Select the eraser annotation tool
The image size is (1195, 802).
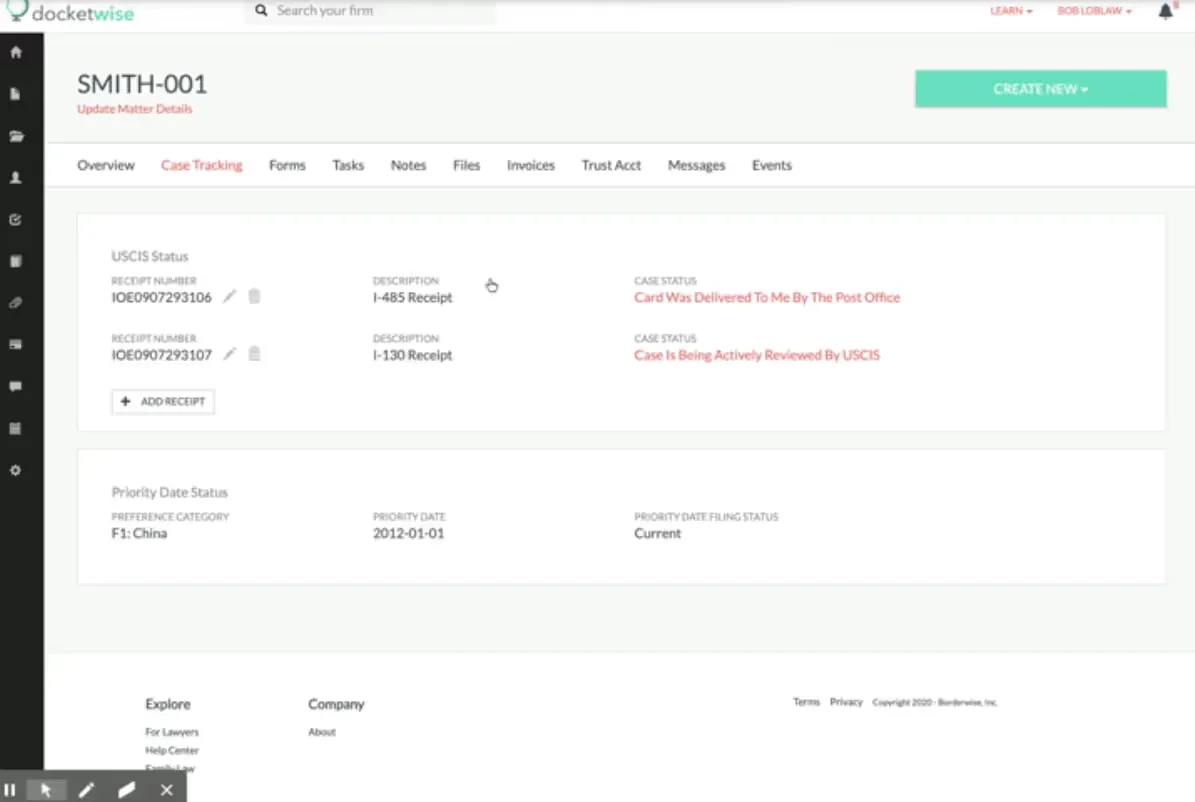pyautogui.click(x=126, y=789)
